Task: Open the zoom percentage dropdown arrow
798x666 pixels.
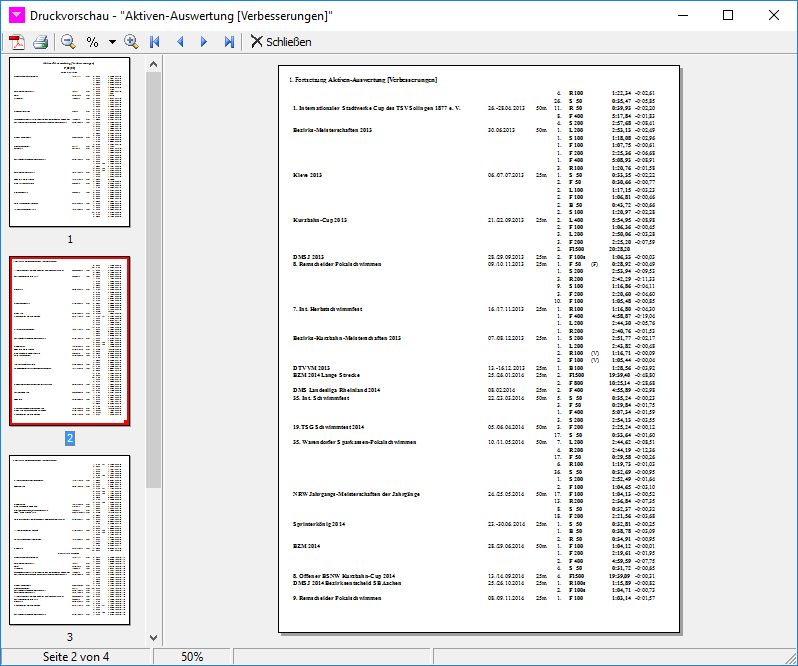Action: (112, 42)
